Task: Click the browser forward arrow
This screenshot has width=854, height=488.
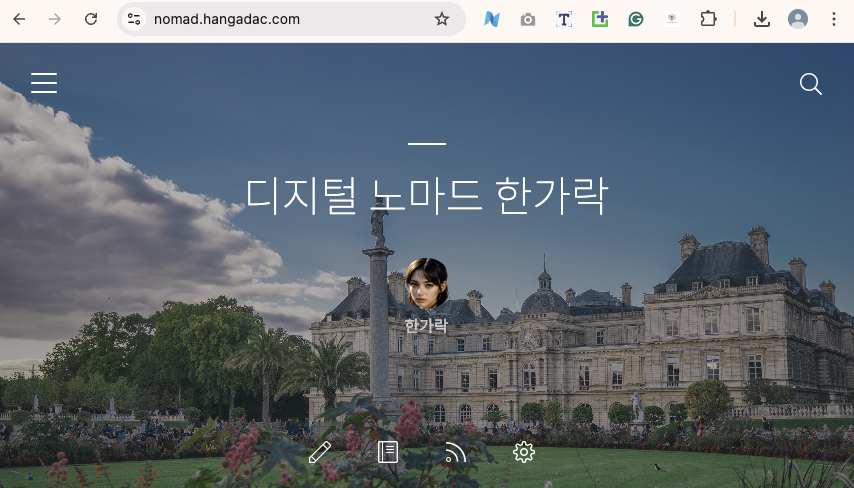Action: pyautogui.click(x=54, y=19)
